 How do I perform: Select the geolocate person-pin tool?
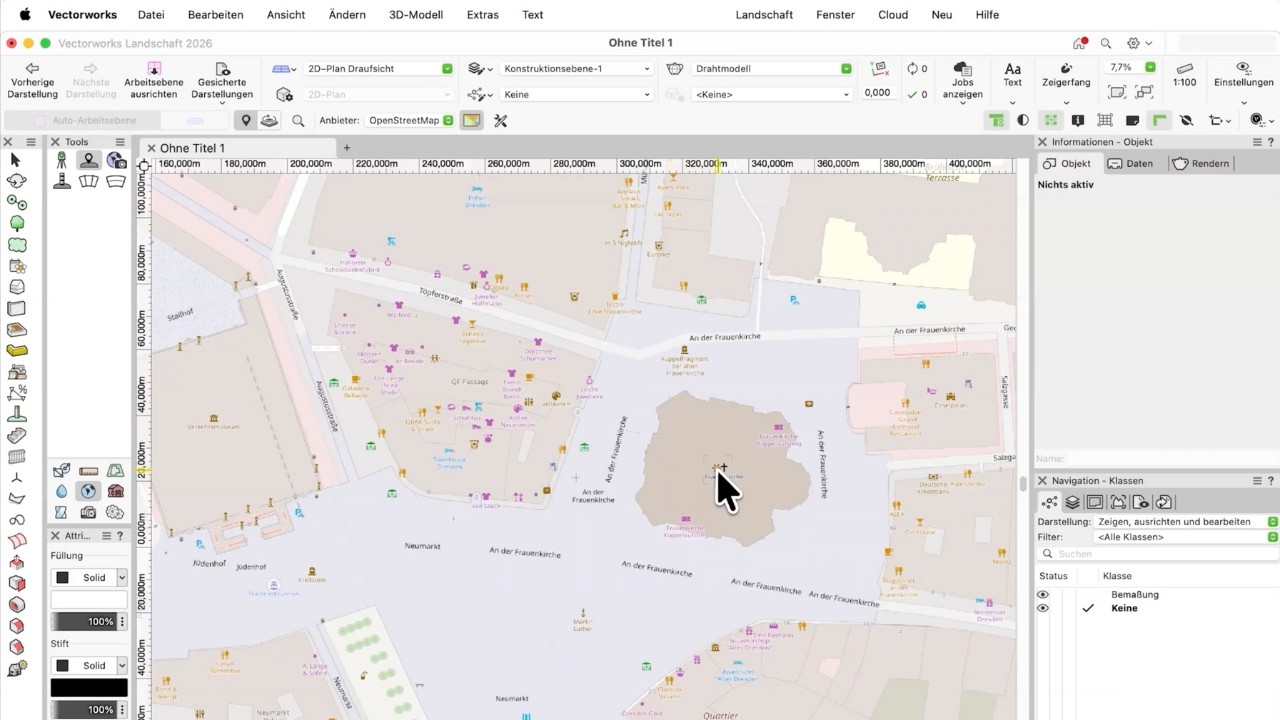(90, 160)
